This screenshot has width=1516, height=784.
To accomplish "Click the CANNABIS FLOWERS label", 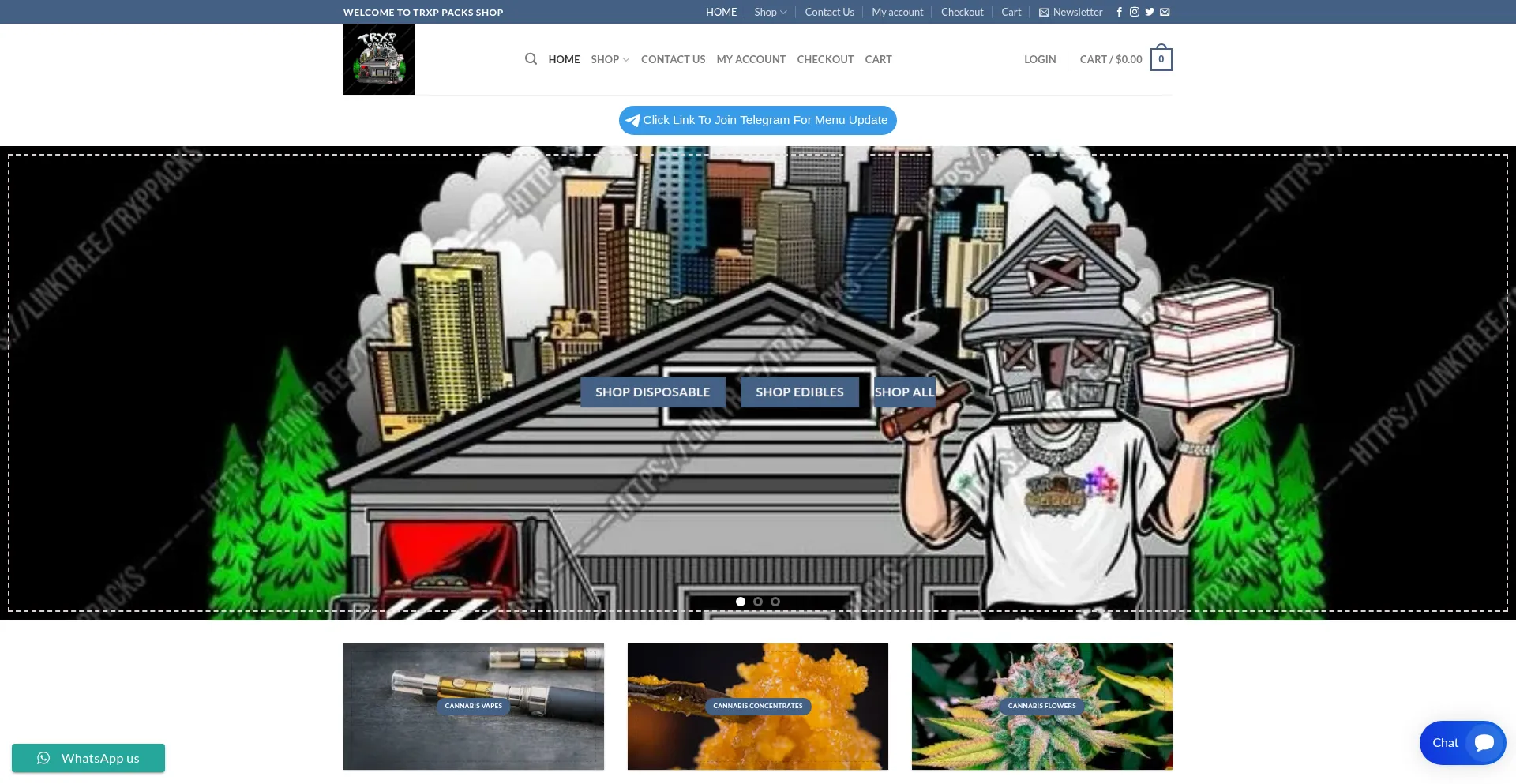I will point(1042,706).
